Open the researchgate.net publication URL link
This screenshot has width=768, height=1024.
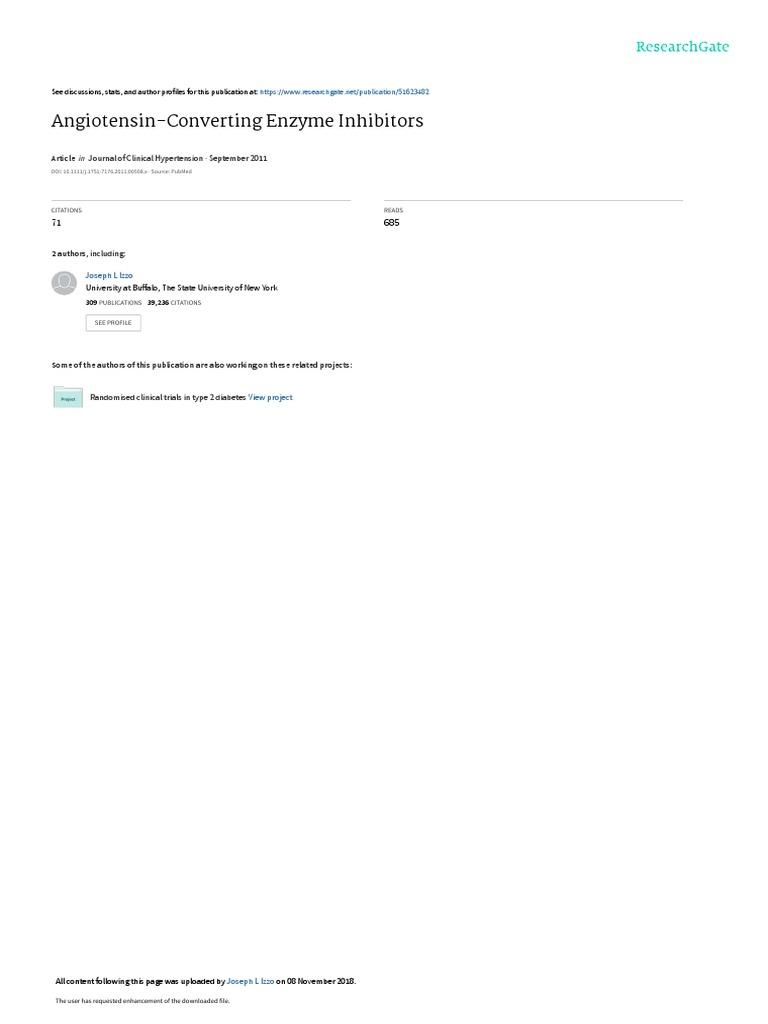(x=344, y=92)
